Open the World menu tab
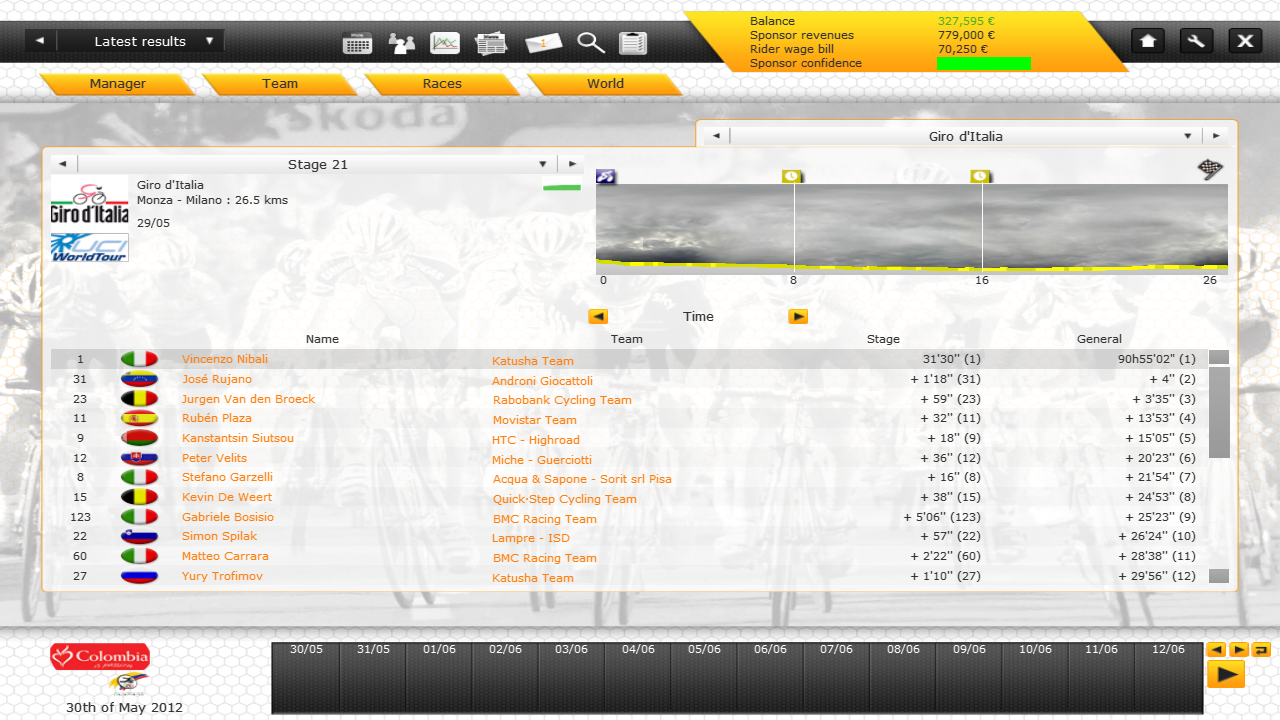The width and height of the screenshot is (1280, 720). click(x=605, y=84)
